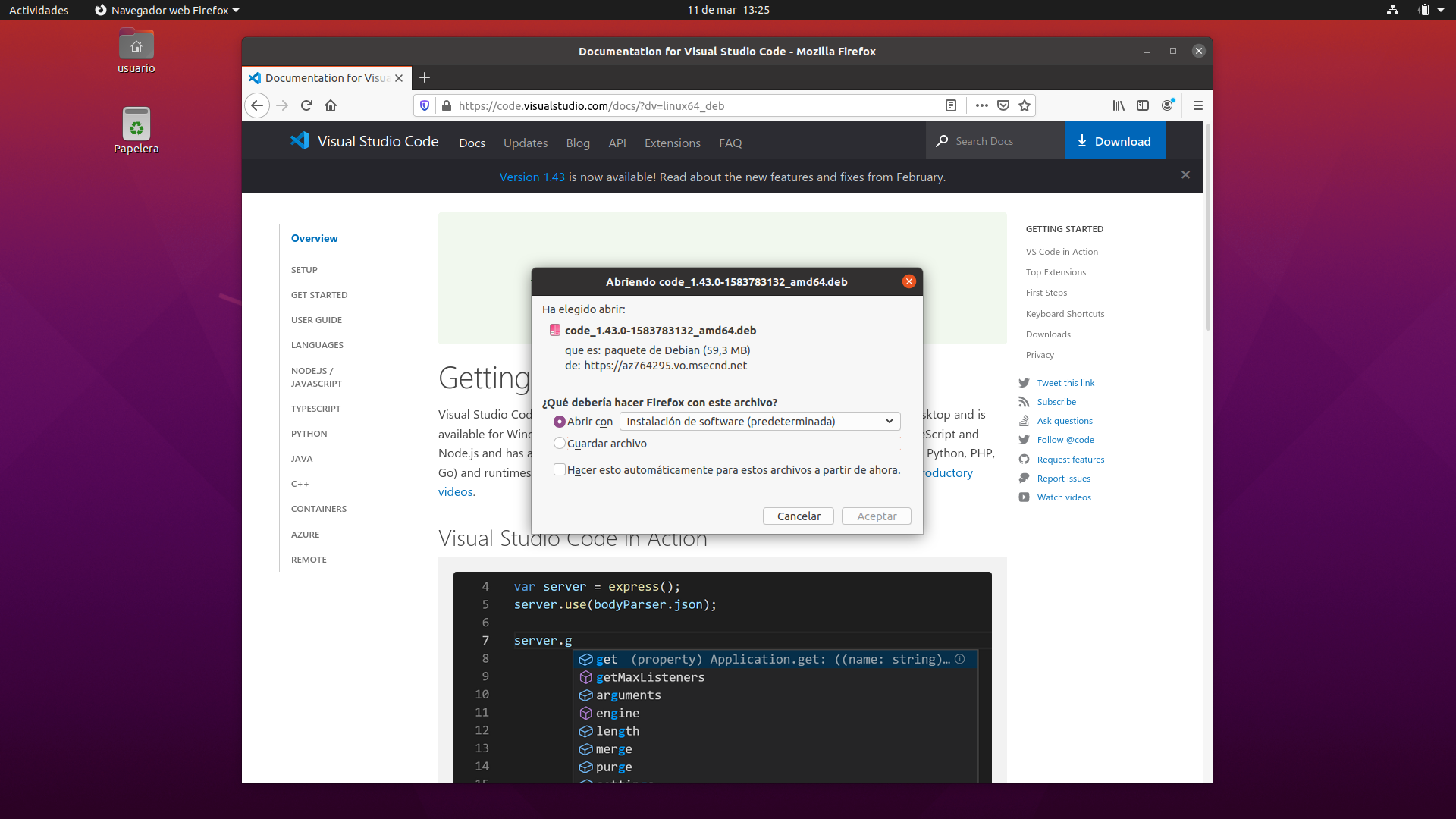The height and width of the screenshot is (819, 1456).
Task: Save page to Pocket icon
Action: 1003,105
